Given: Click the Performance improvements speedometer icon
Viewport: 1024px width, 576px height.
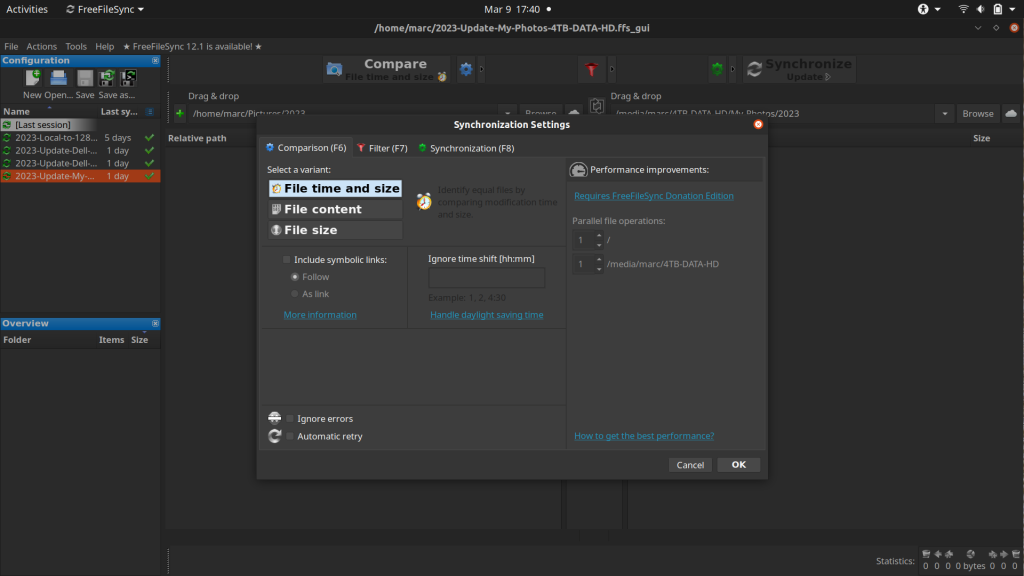Looking at the screenshot, I should tap(578, 170).
